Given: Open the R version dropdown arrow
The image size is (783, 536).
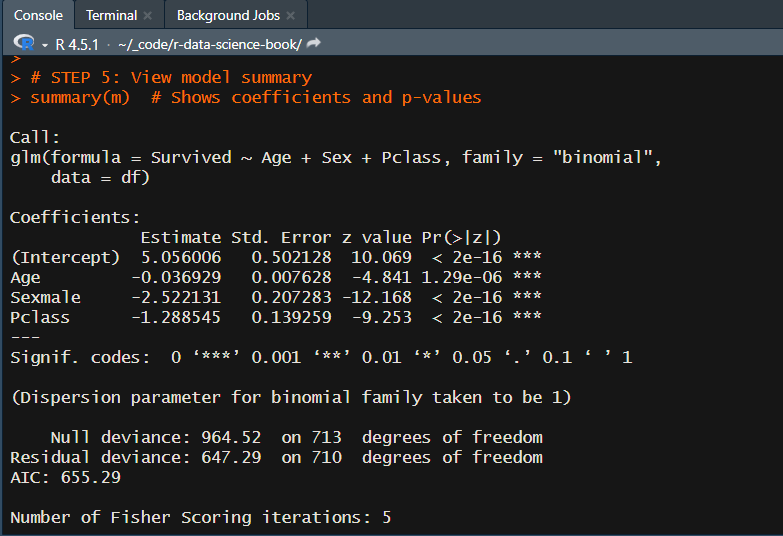Looking at the screenshot, I should click(x=45, y=44).
